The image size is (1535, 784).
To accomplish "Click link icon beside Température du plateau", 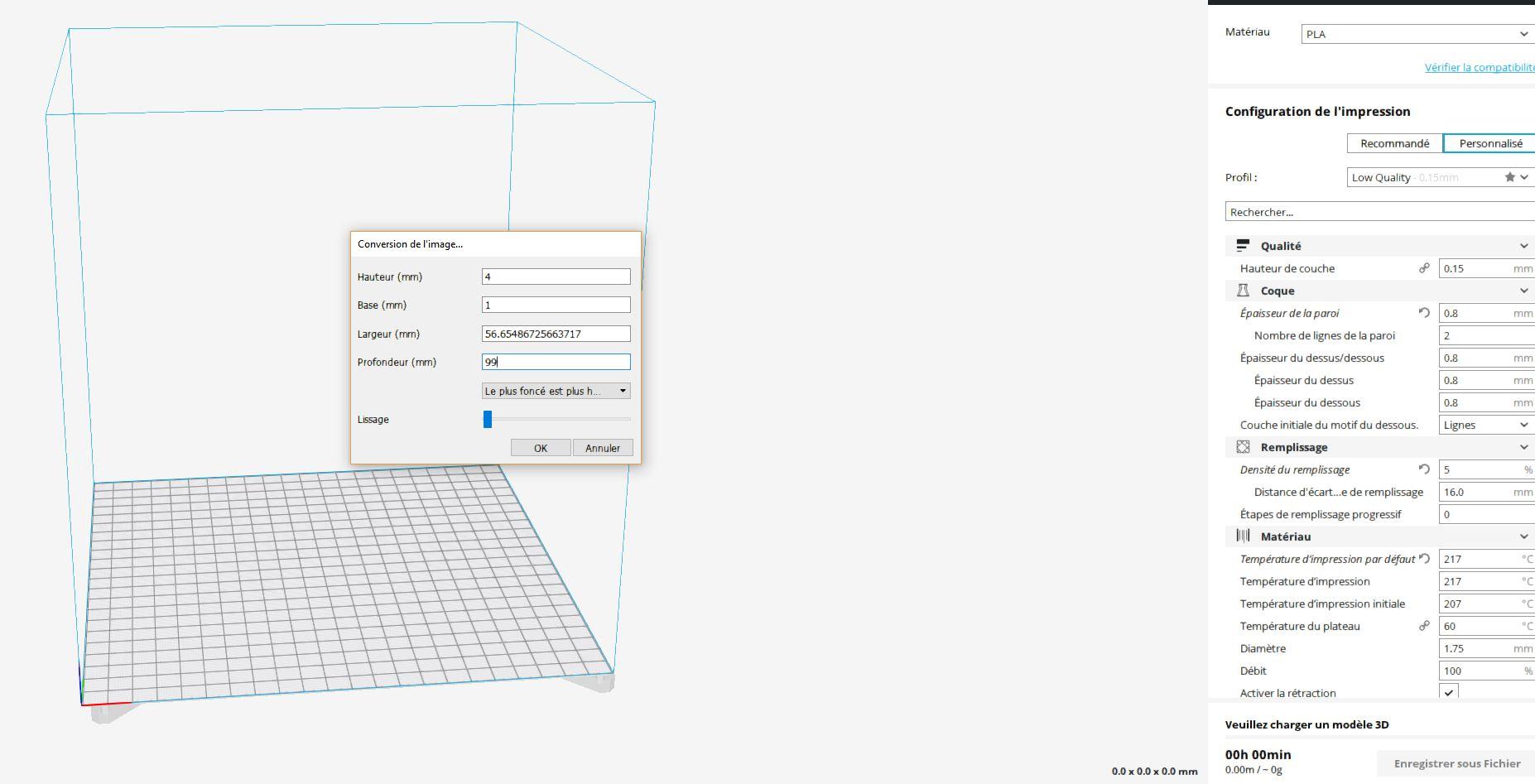I will click(x=1424, y=626).
